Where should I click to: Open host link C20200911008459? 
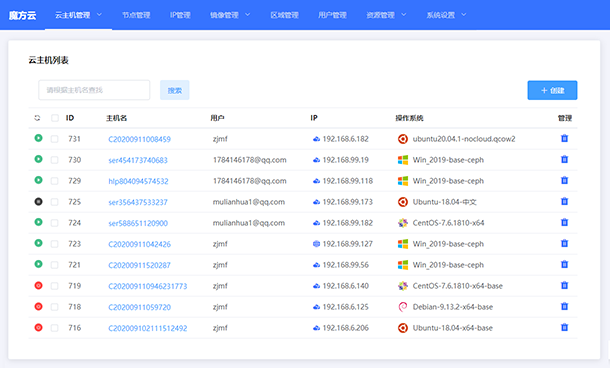coord(139,139)
